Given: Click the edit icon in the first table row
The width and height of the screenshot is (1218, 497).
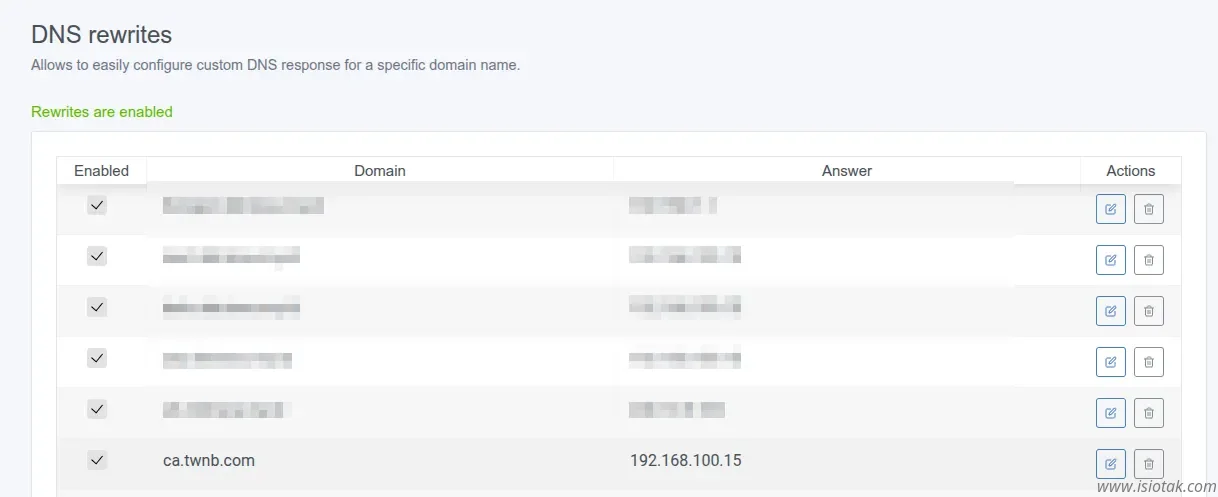Looking at the screenshot, I should 1111,209.
